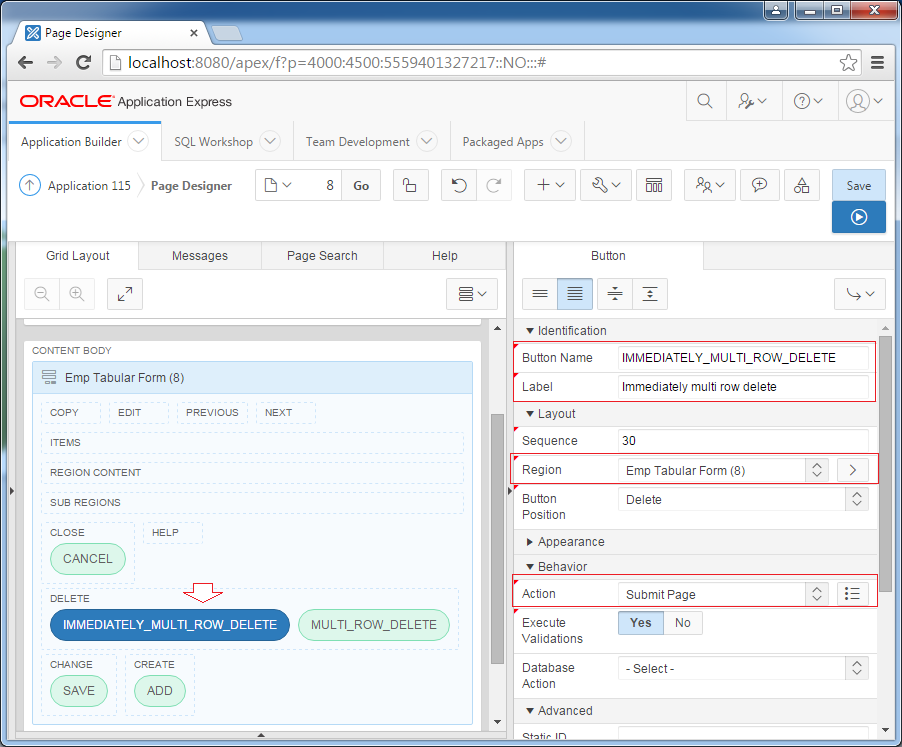
Task: Set Execute Validations to No
Action: tap(683, 623)
